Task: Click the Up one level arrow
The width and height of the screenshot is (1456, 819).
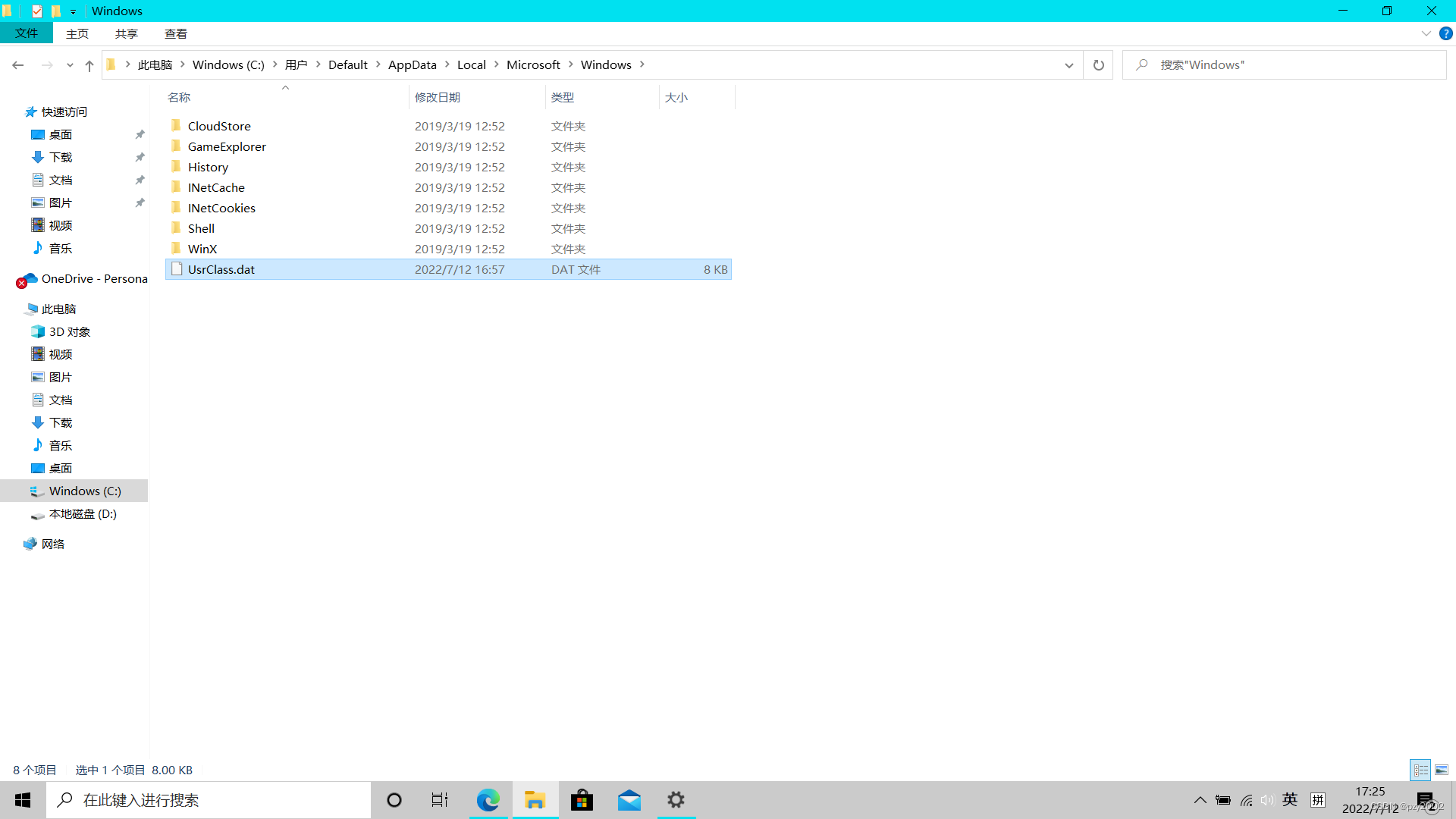Action: pos(89,66)
